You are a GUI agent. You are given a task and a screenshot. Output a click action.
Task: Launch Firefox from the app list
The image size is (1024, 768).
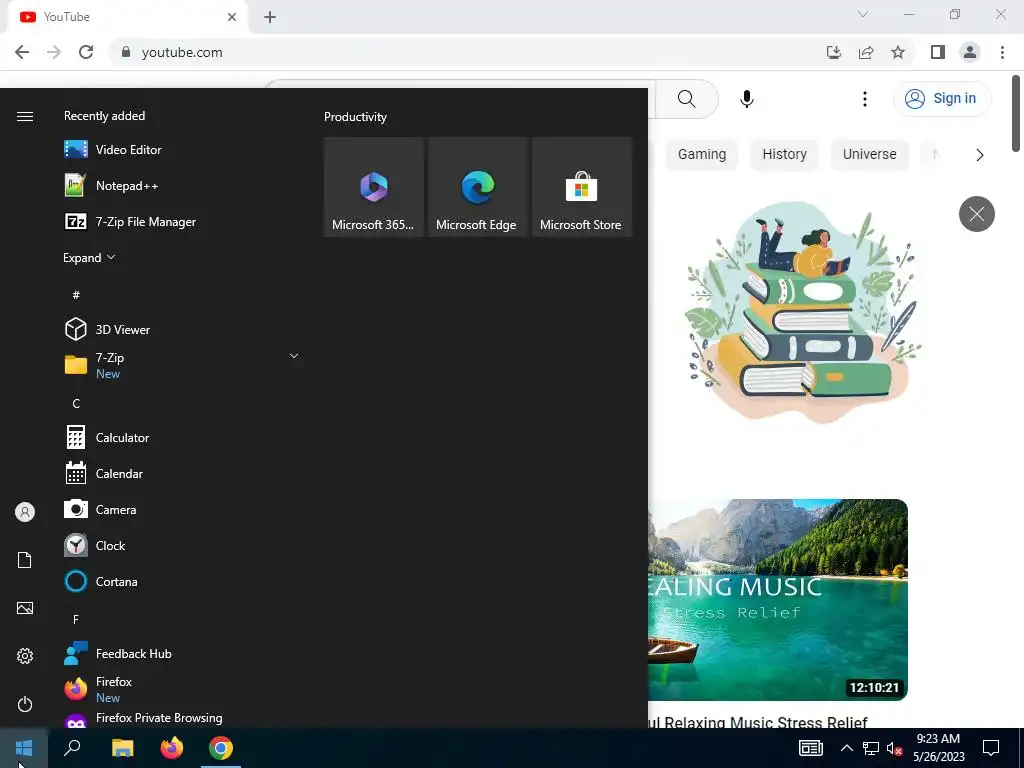[180, 689]
